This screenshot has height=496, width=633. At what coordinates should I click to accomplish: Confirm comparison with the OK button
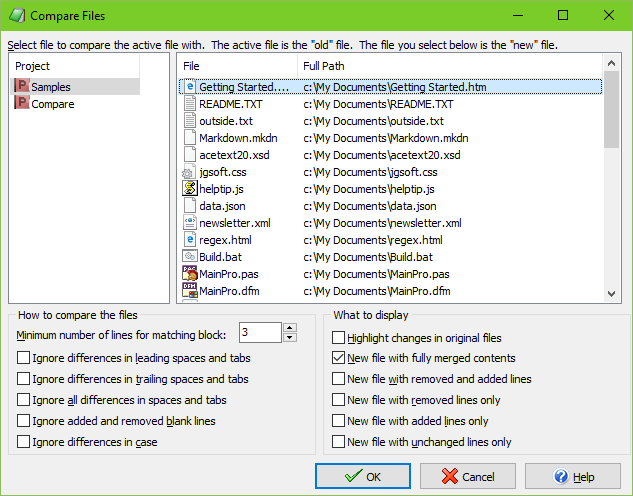363,477
